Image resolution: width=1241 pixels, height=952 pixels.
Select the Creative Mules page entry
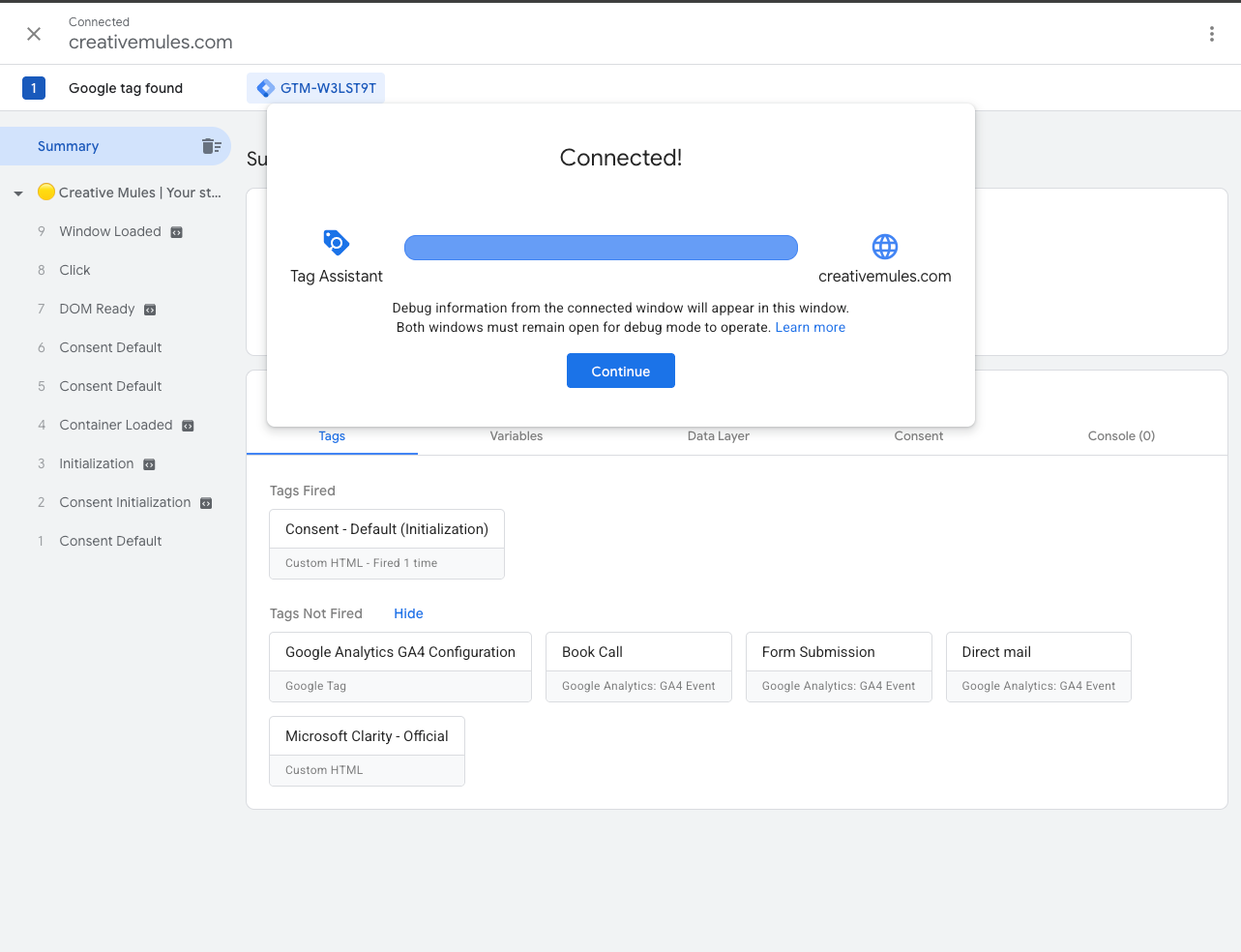pos(140,193)
